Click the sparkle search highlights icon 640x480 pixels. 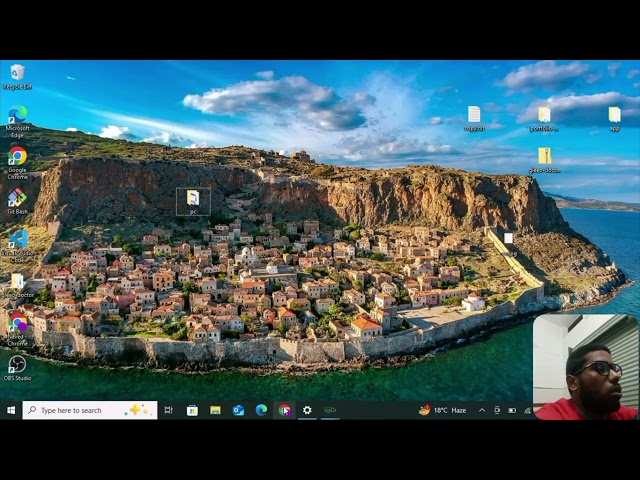tap(140, 410)
